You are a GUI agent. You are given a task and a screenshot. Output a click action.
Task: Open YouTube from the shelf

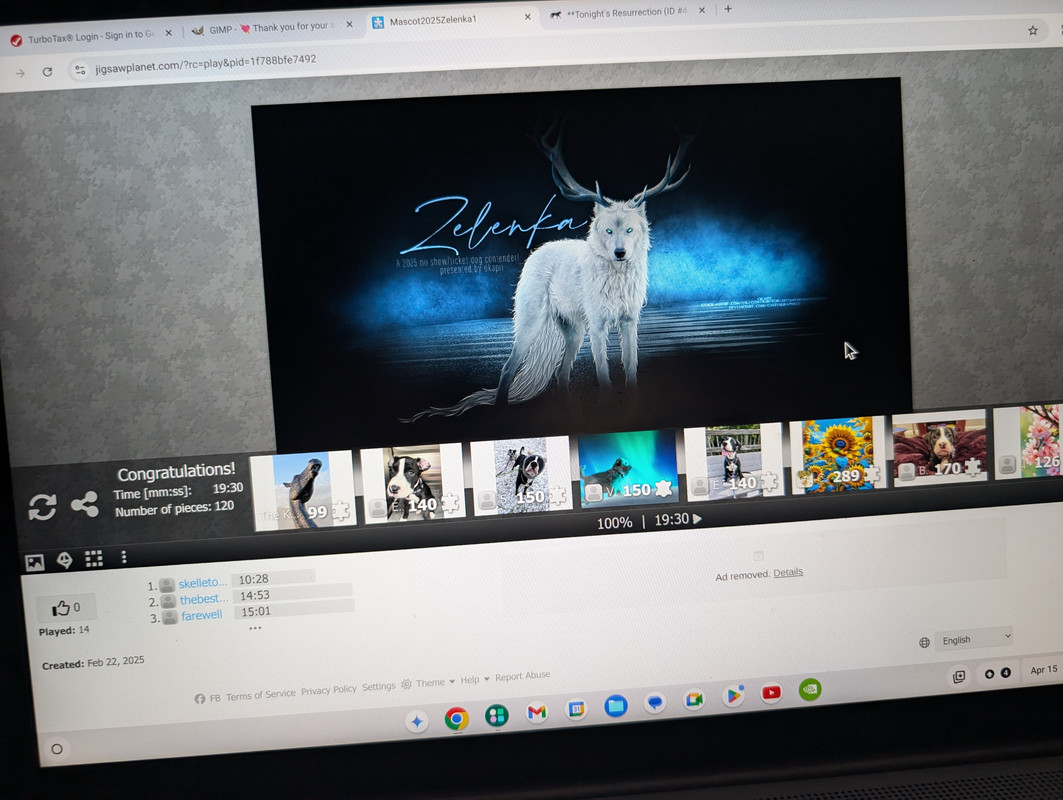click(771, 692)
